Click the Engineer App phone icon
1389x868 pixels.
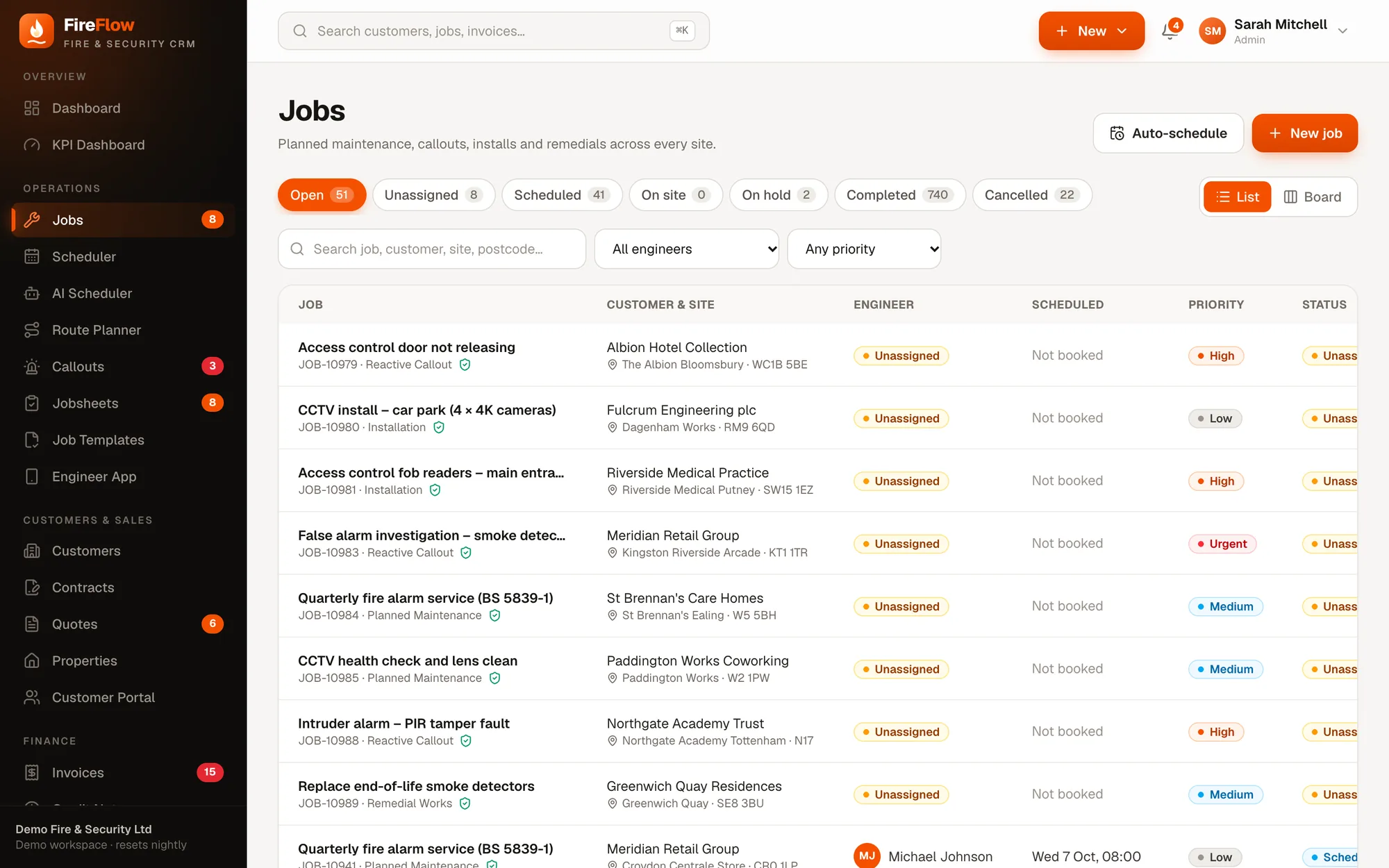(x=32, y=477)
